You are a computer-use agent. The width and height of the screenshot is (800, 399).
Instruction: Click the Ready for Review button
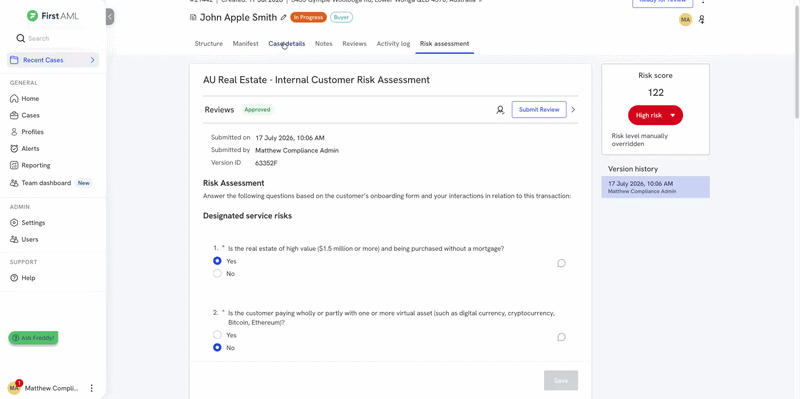[662, 3]
